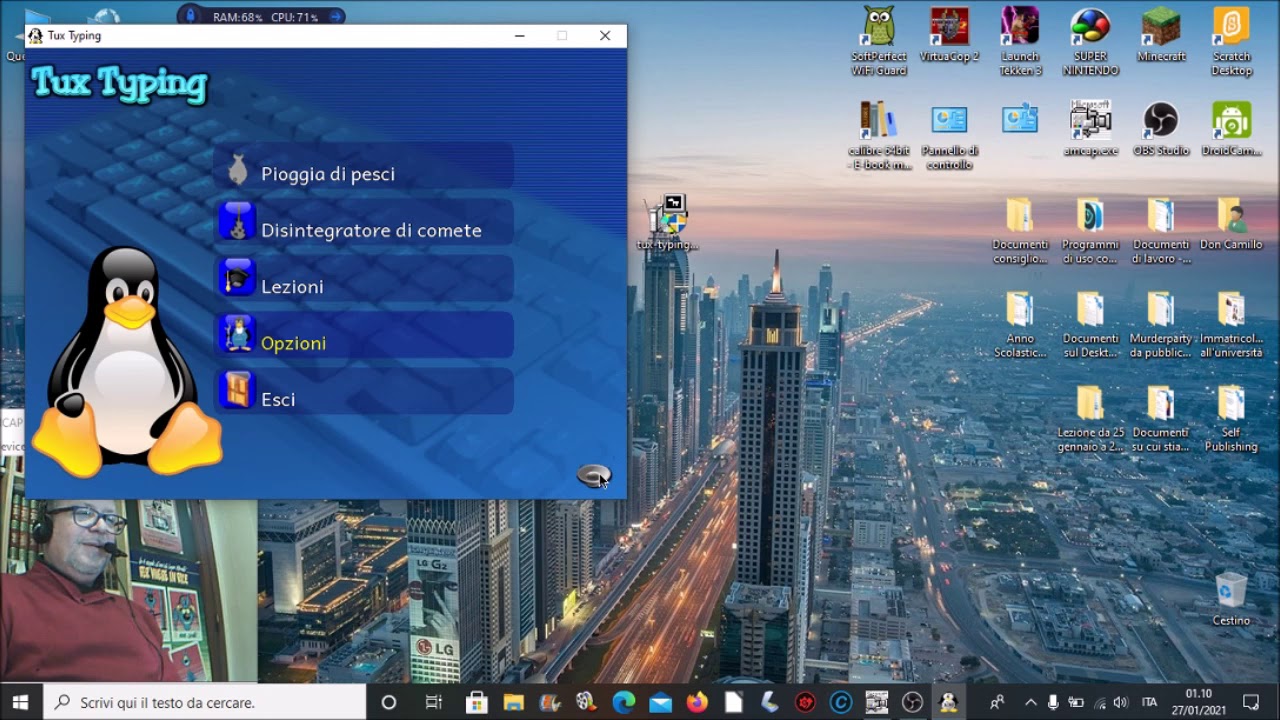Open network Wi-Fi tray icon

coord(1099,702)
